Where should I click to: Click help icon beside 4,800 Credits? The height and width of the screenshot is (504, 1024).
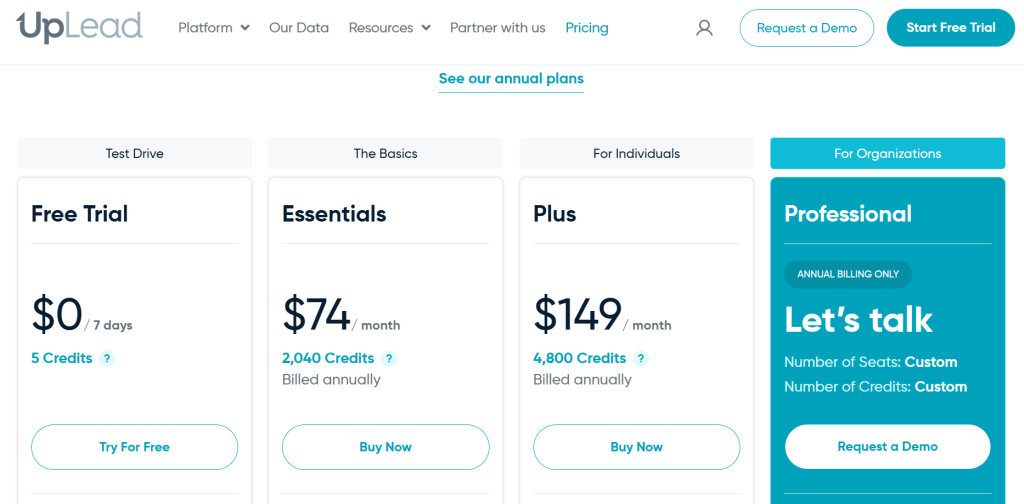point(641,358)
